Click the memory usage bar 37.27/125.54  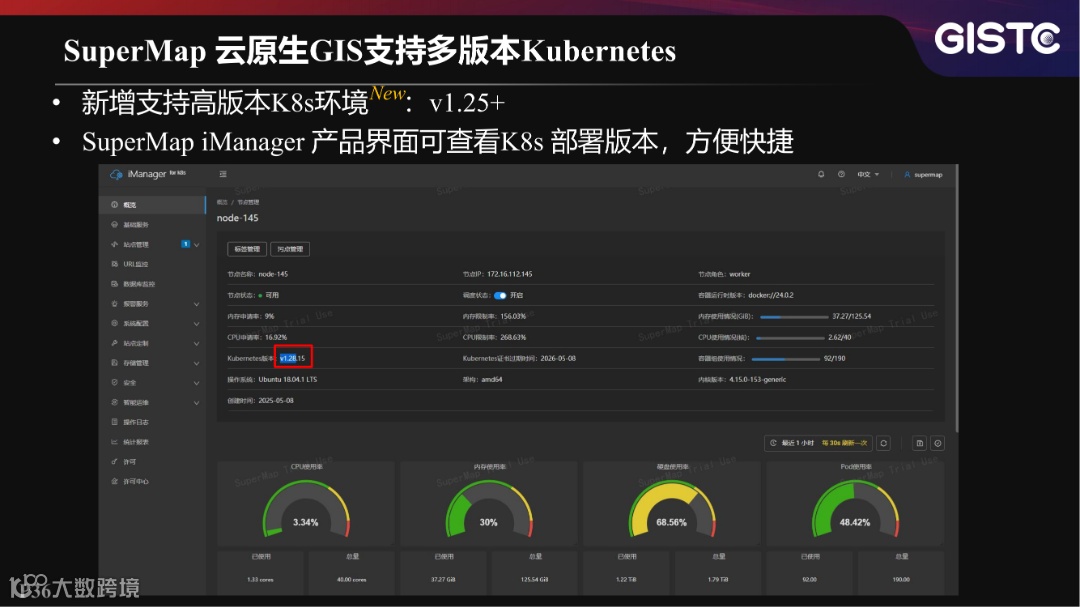pyautogui.click(x=794, y=317)
